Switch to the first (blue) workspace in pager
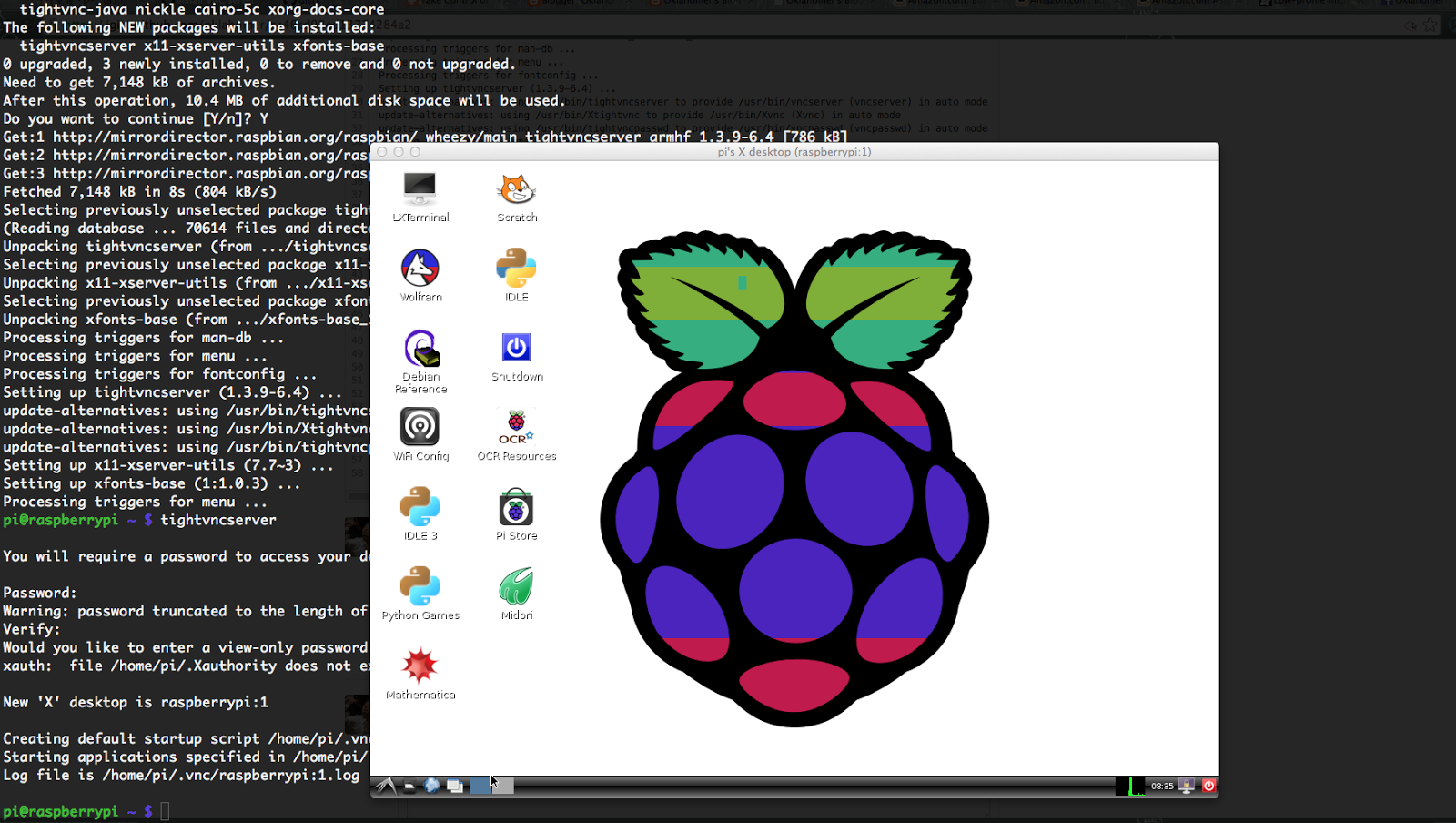 (x=480, y=786)
